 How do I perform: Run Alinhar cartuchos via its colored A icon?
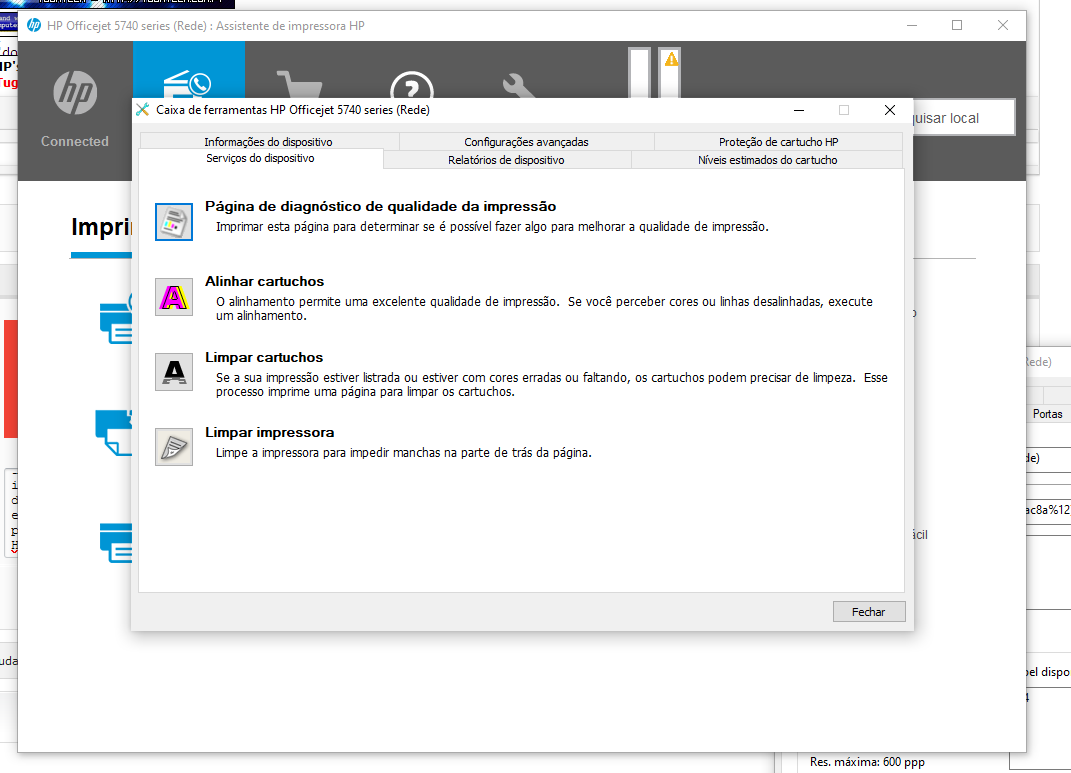coord(174,297)
